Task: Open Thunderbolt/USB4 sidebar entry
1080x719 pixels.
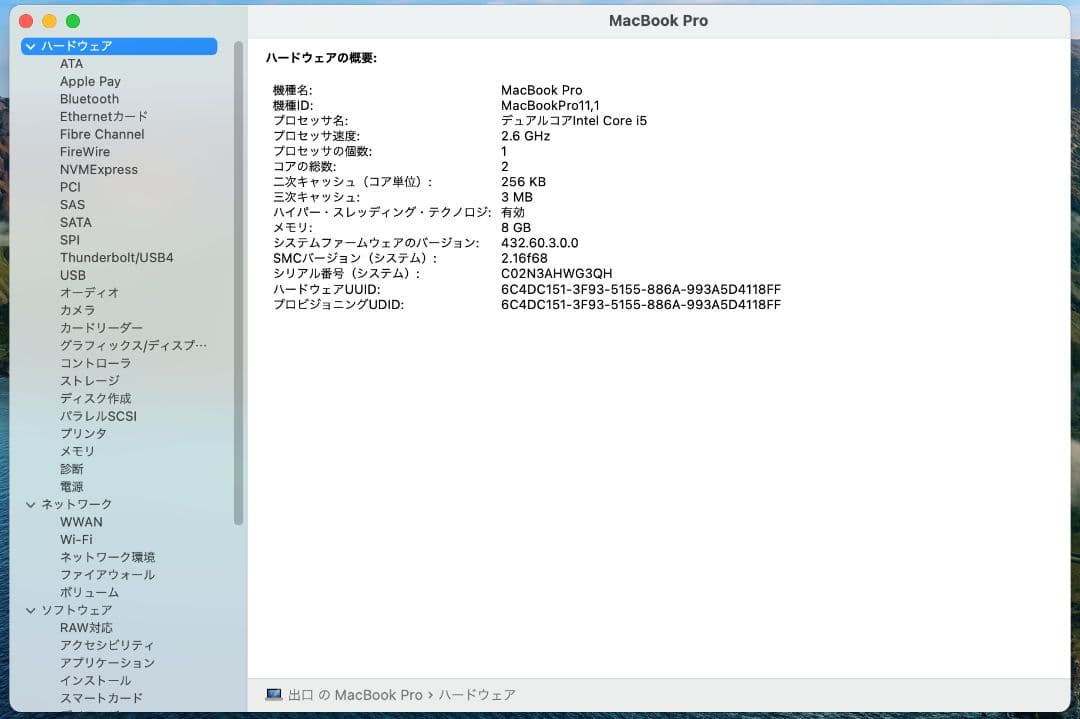Action: tap(116, 258)
